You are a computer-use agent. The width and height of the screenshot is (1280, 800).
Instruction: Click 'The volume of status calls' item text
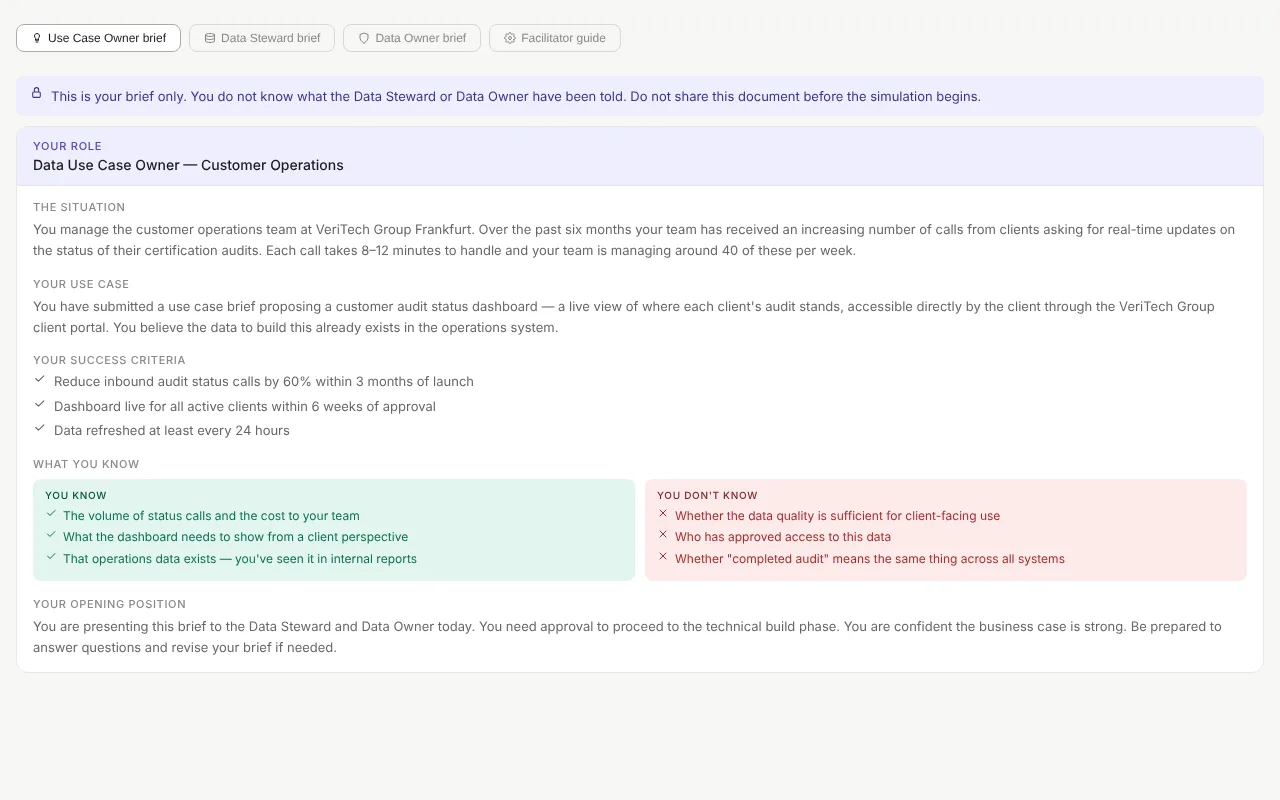pos(211,516)
